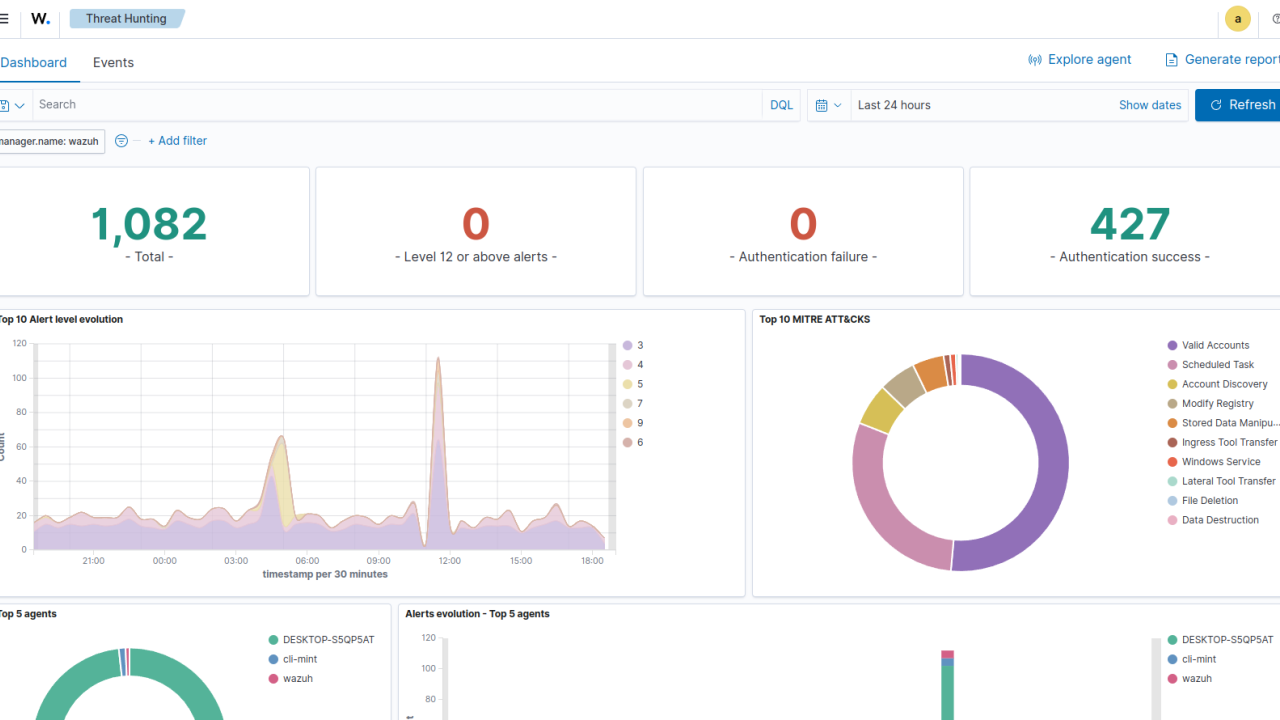This screenshot has height=720, width=1280.
Task: Toggle level 4 legend color swatch
Action: (628, 365)
